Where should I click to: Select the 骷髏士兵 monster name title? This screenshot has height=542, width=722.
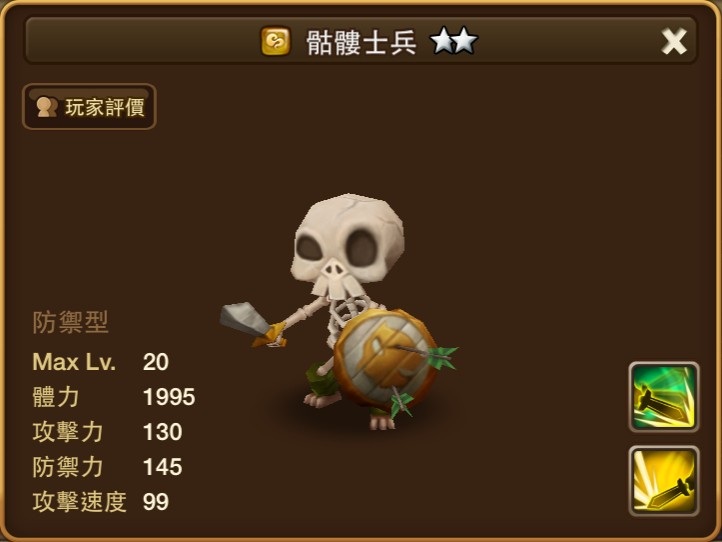click(x=361, y=42)
